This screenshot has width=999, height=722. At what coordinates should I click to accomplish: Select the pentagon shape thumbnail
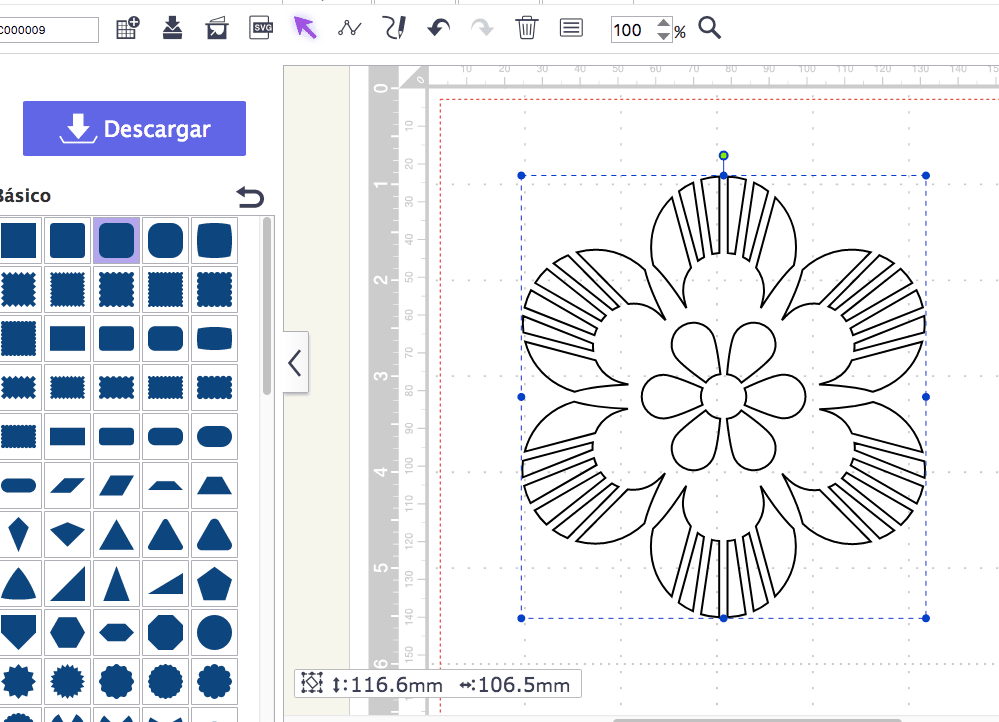[x=214, y=584]
